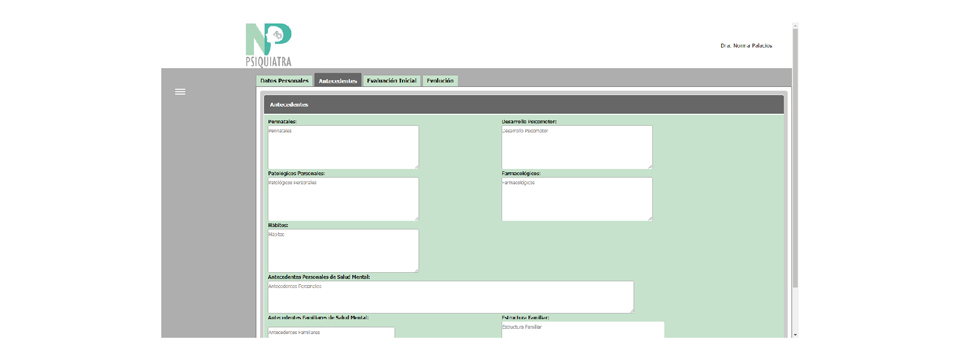Click into the Desarrollo Psicomotor text area
Screen dimensions: 960x360
click(577, 148)
